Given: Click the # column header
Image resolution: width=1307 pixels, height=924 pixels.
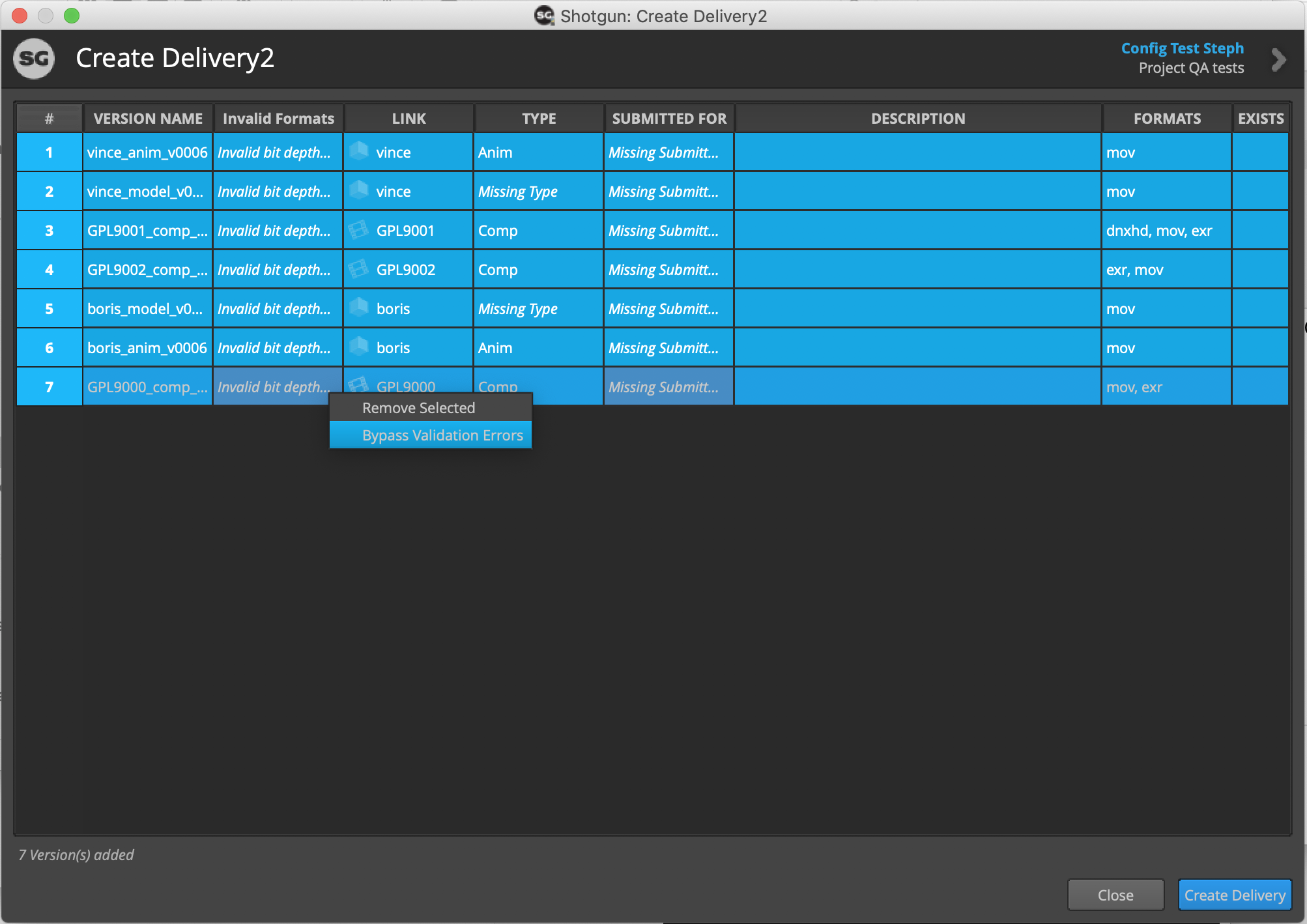Looking at the screenshot, I should tap(49, 119).
